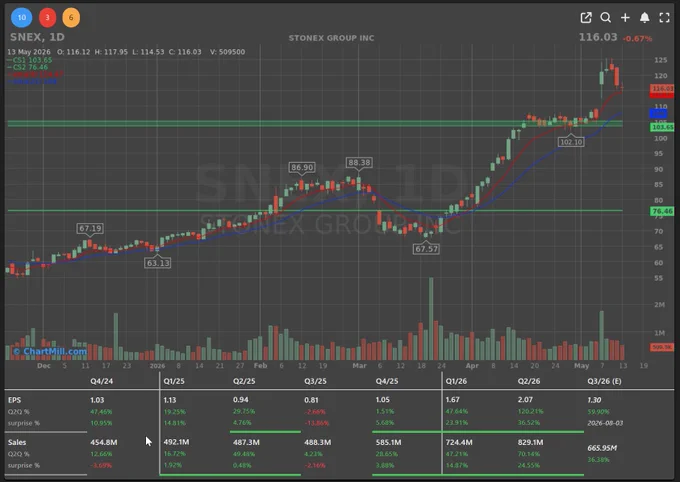680x482 pixels.
Task: Click the Q4/25 column header
Action: 387,381
